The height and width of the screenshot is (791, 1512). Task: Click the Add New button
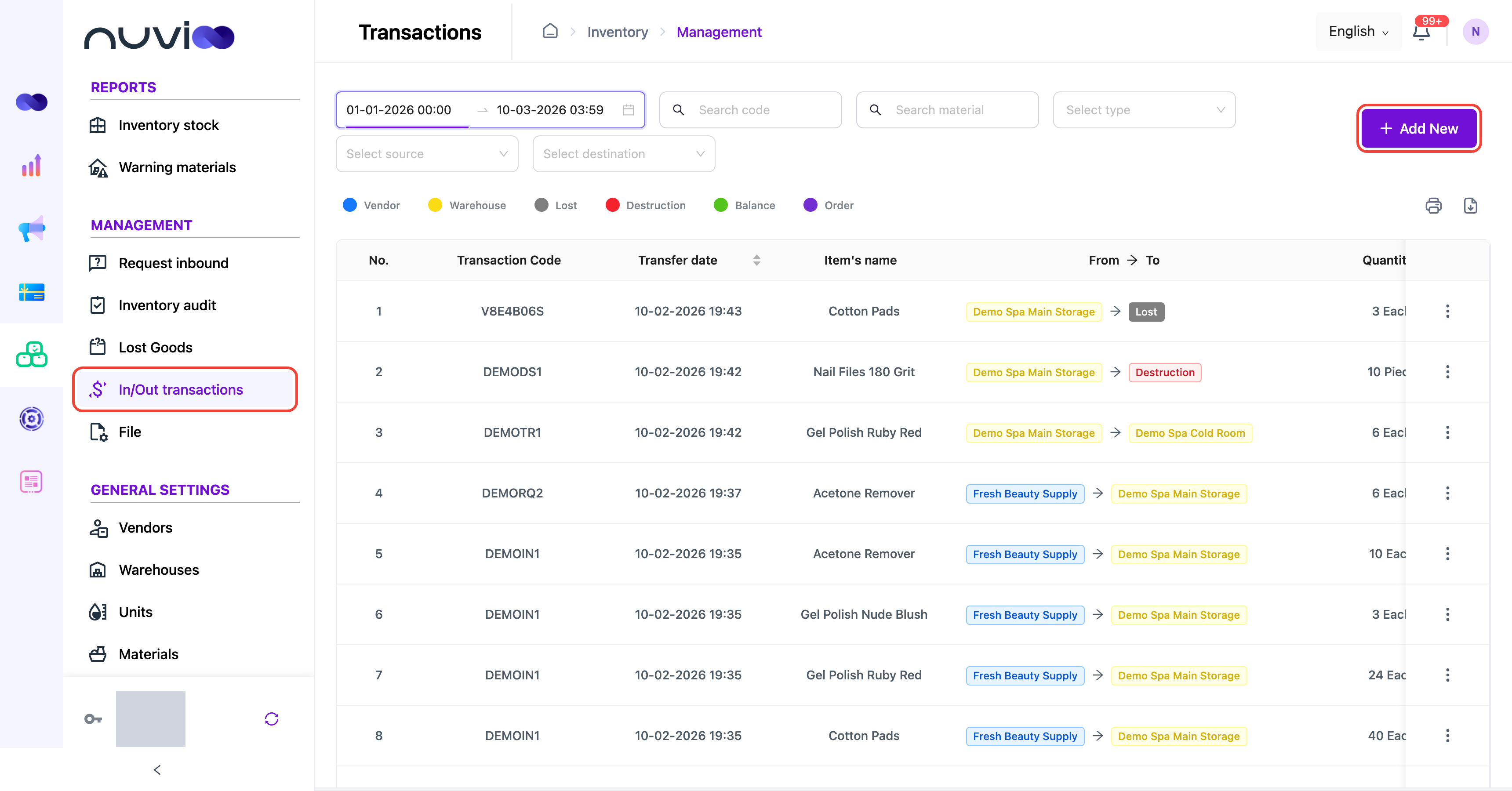coord(1419,128)
